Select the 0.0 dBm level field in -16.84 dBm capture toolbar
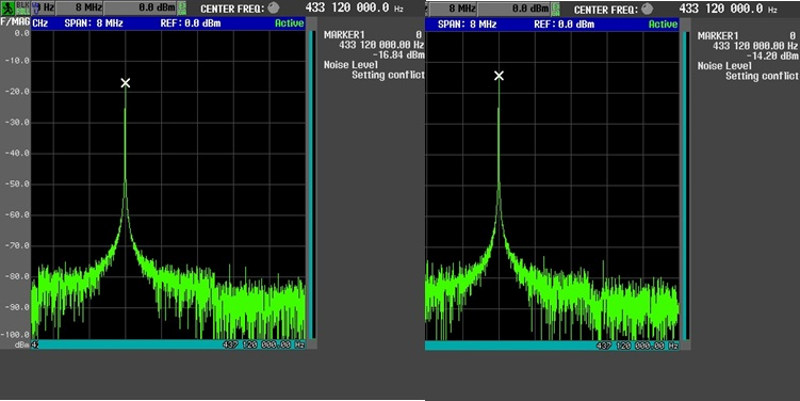 tap(140, 8)
